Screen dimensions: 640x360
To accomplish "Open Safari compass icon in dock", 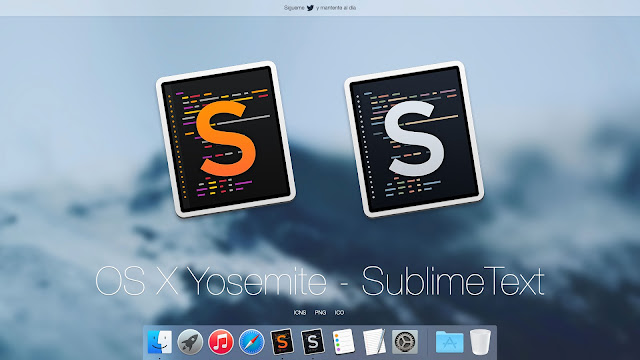I will click(251, 342).
